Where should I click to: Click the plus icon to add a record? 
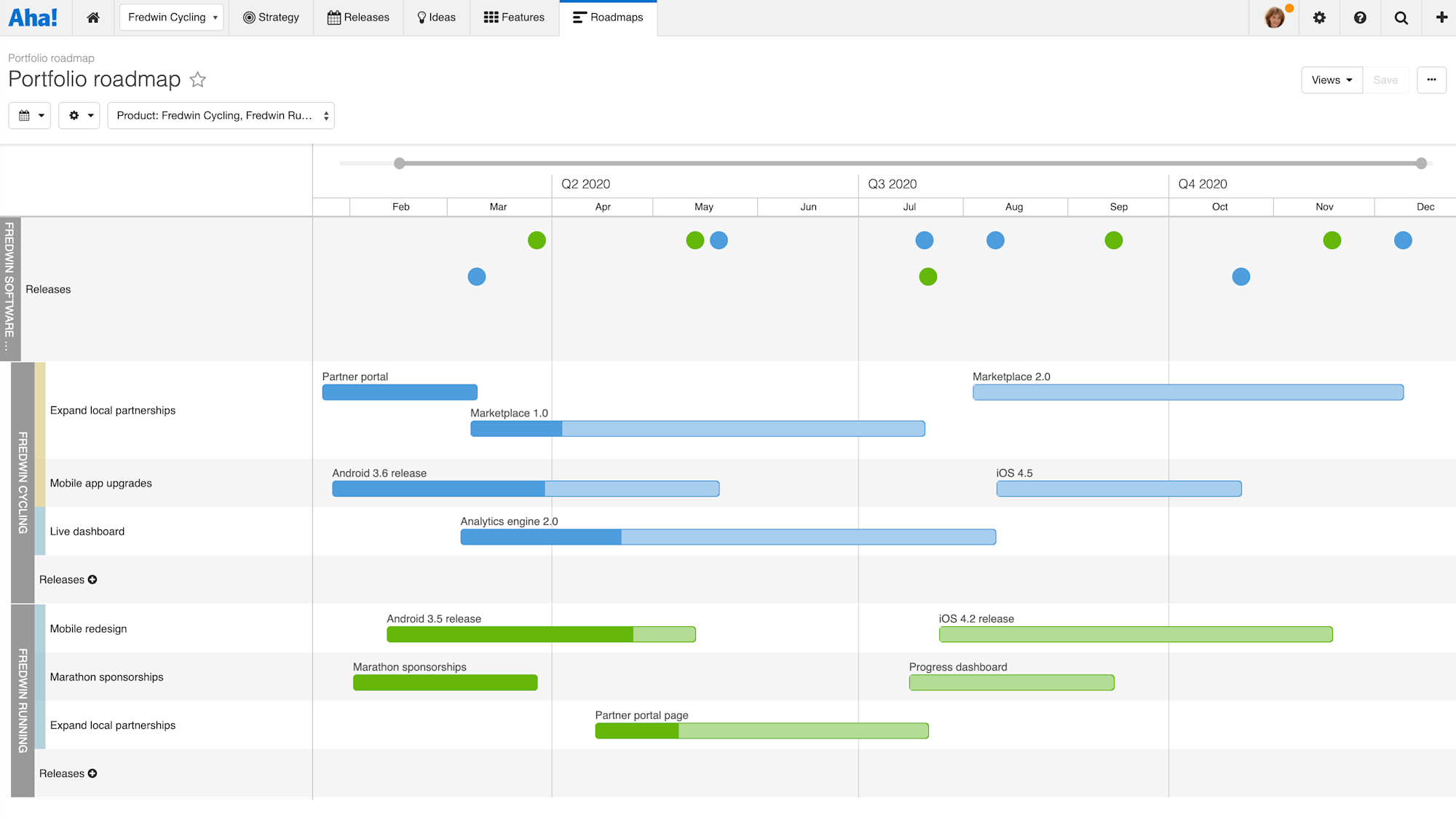1439,17
